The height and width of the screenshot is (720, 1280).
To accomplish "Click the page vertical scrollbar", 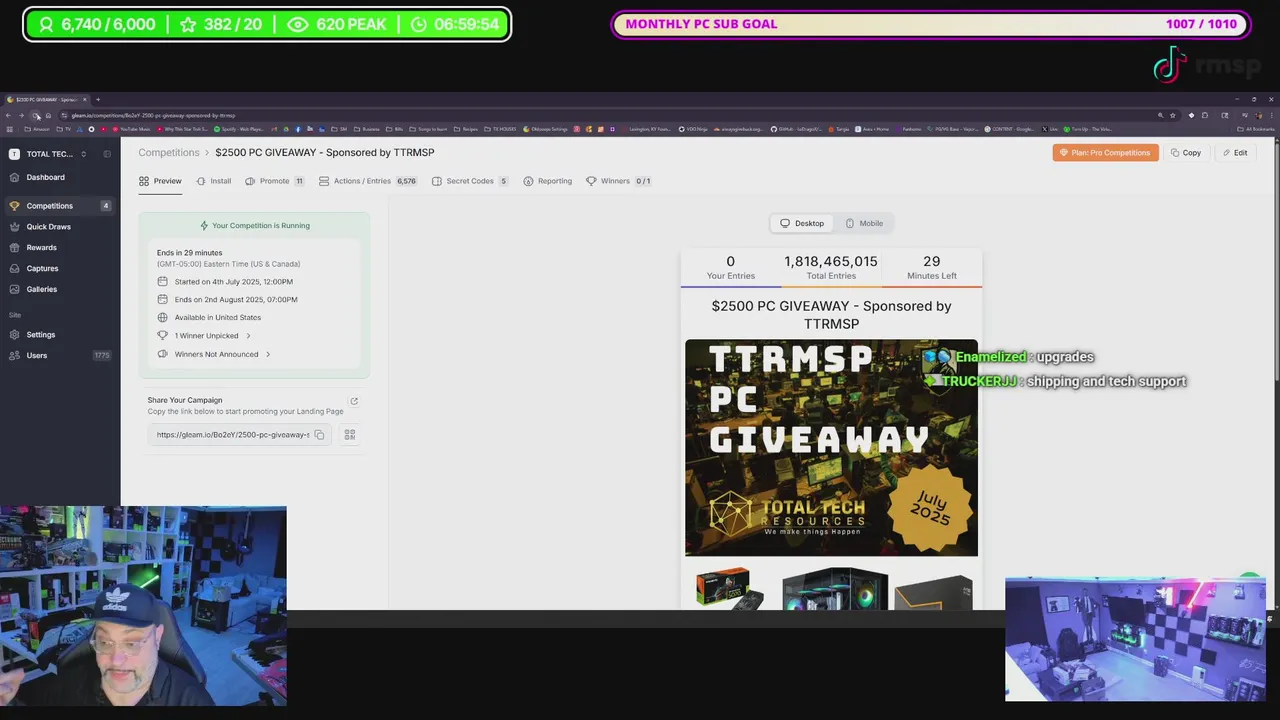I will coord(1276,260).
